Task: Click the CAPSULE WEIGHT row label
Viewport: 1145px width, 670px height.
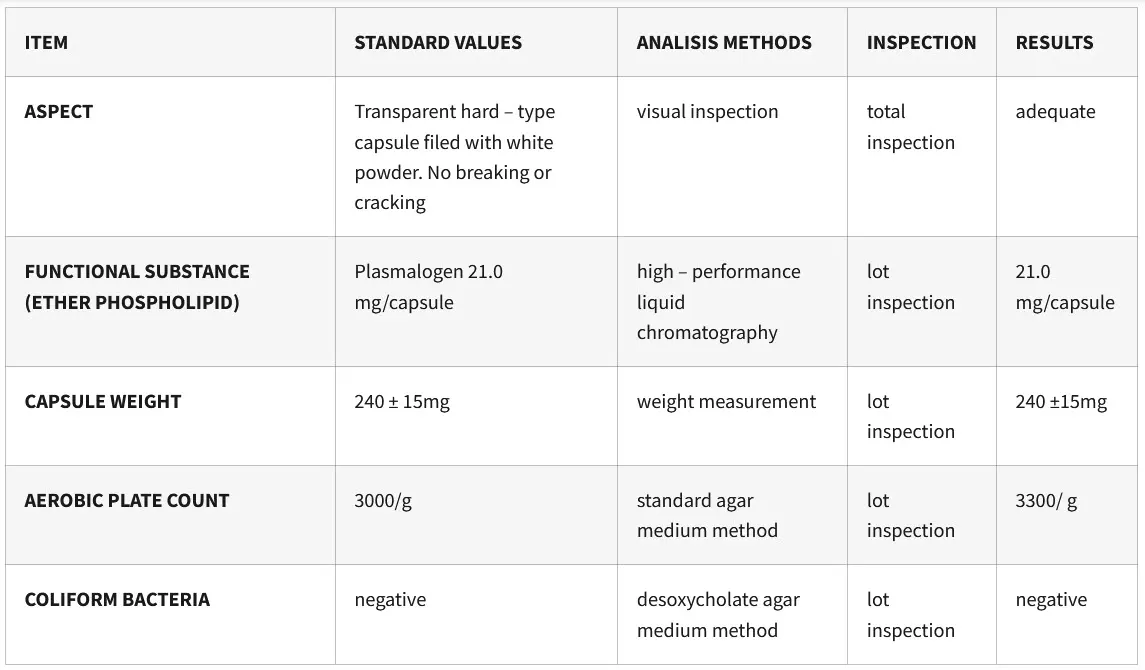Action: pos(103,402)
